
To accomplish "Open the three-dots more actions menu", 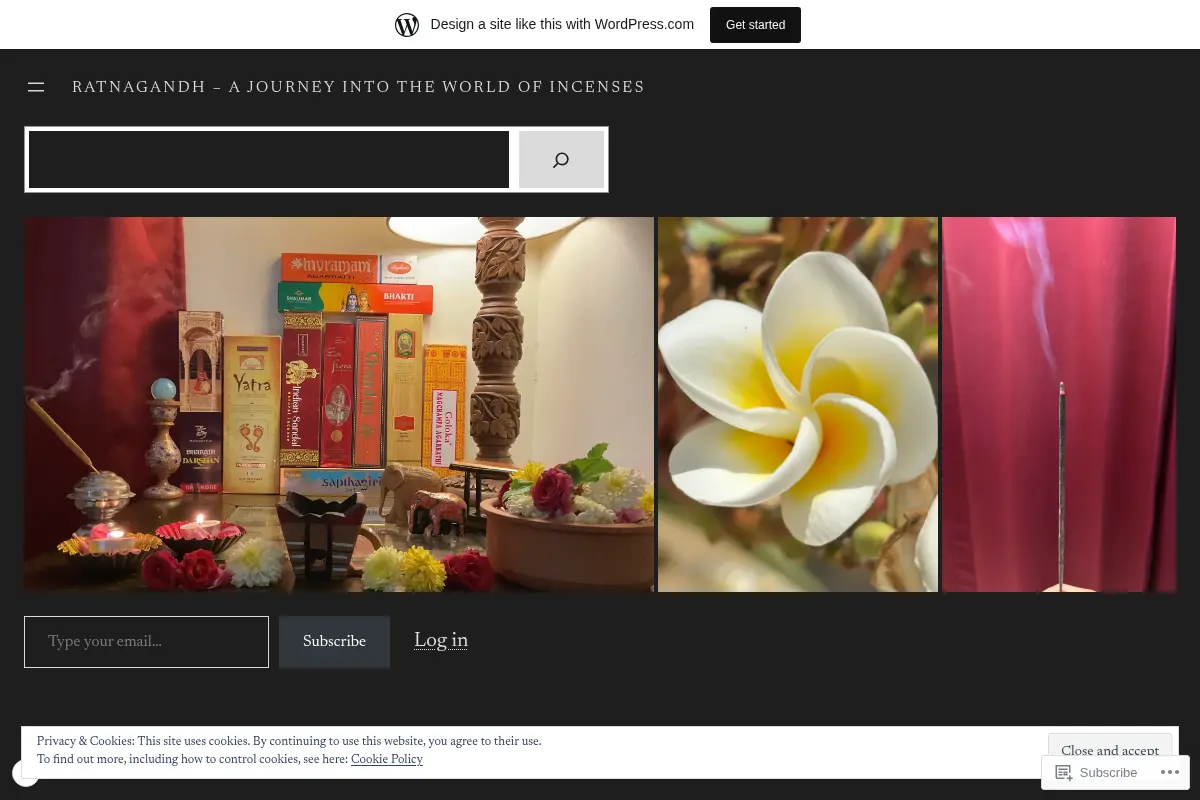I will point(1169,772).
